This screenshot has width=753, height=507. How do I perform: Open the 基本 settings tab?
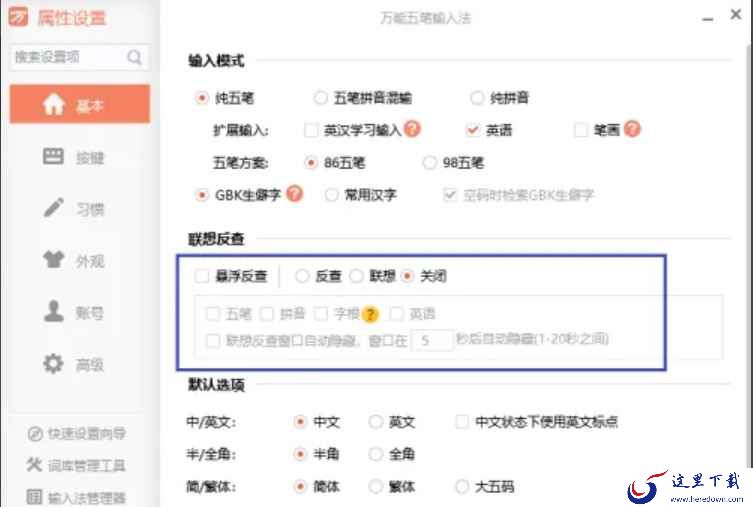(80, 104)
